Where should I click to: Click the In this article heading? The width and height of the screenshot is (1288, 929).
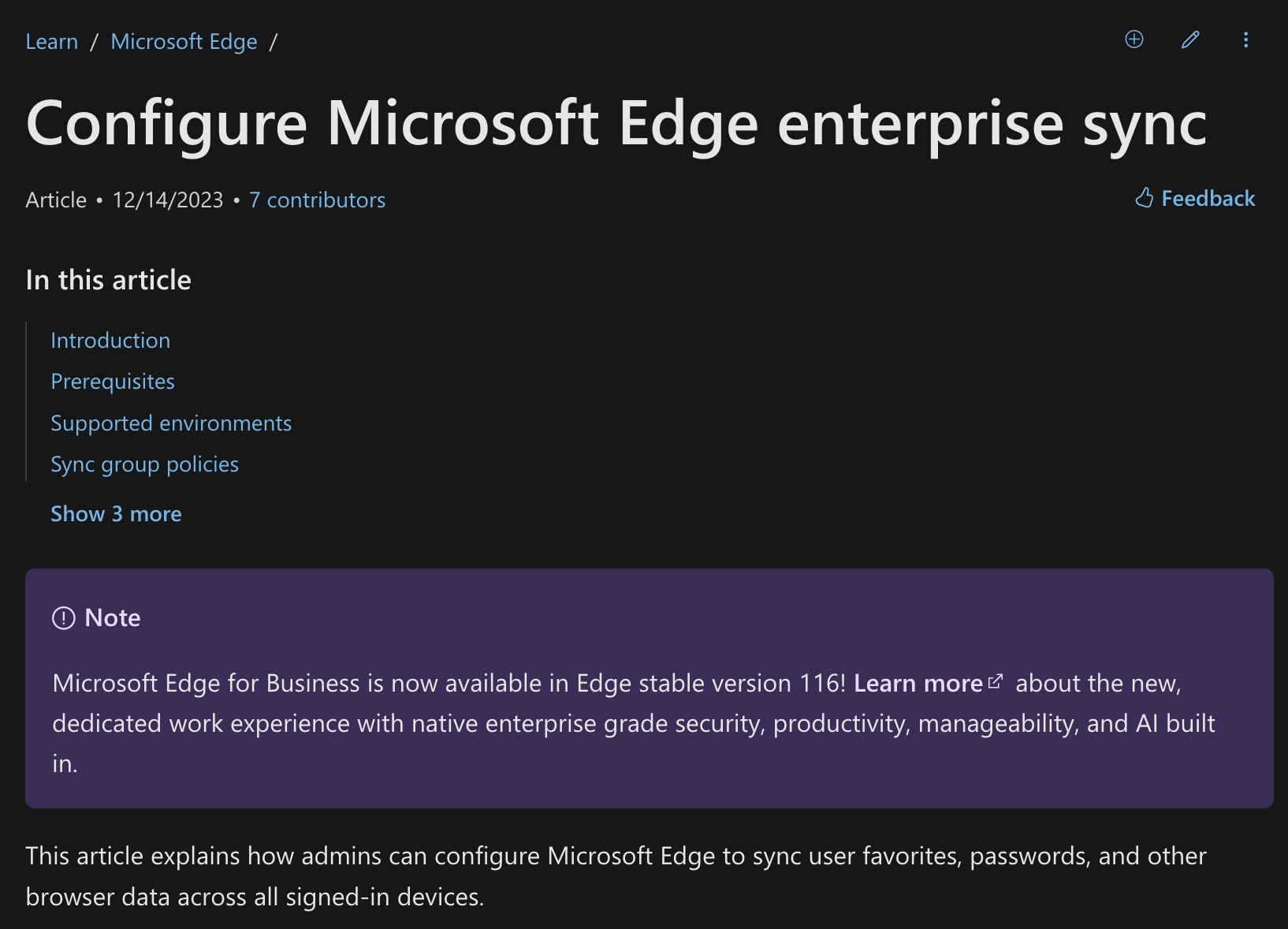click(108, 281)
